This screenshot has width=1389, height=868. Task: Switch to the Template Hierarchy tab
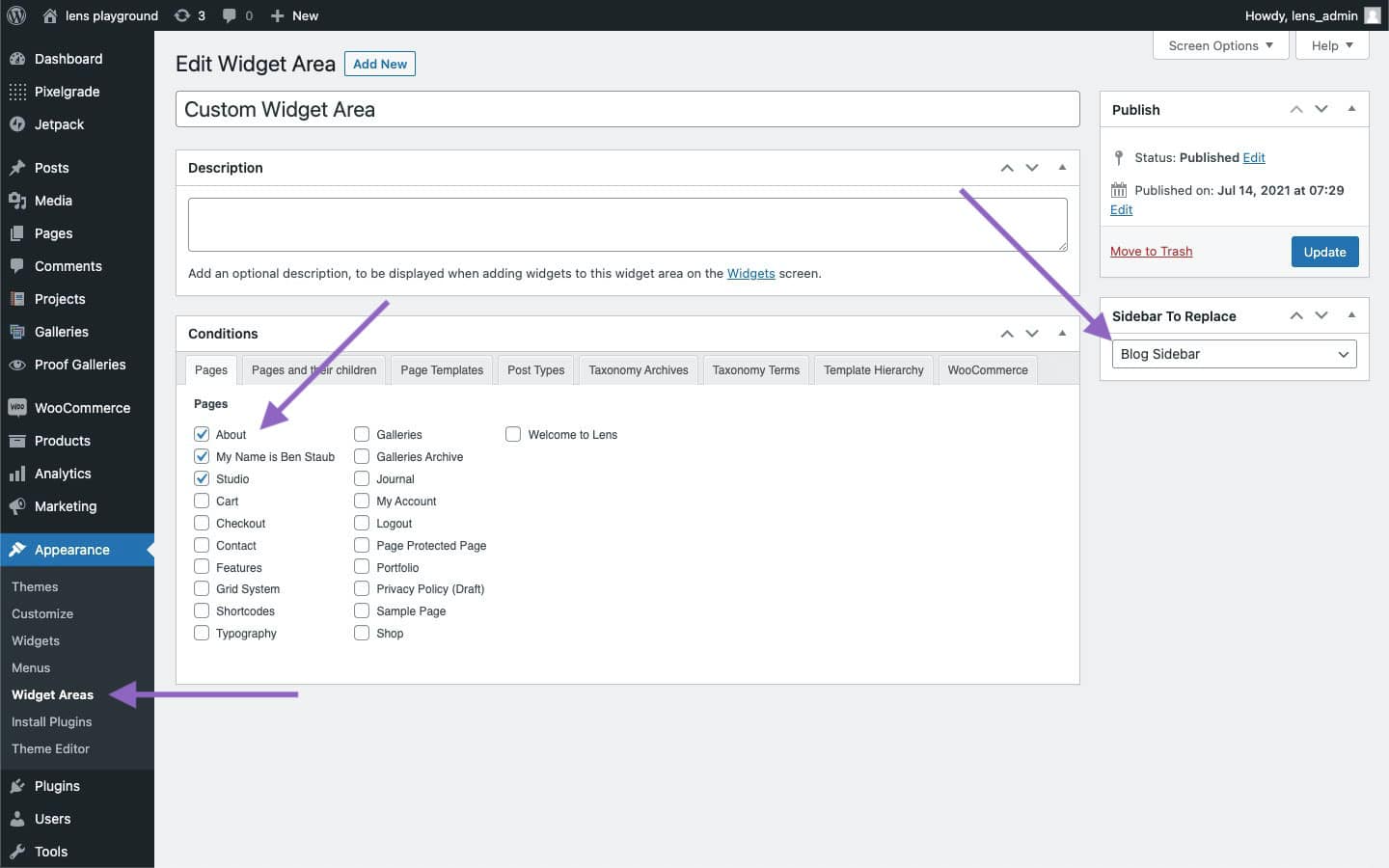point(874,370)
